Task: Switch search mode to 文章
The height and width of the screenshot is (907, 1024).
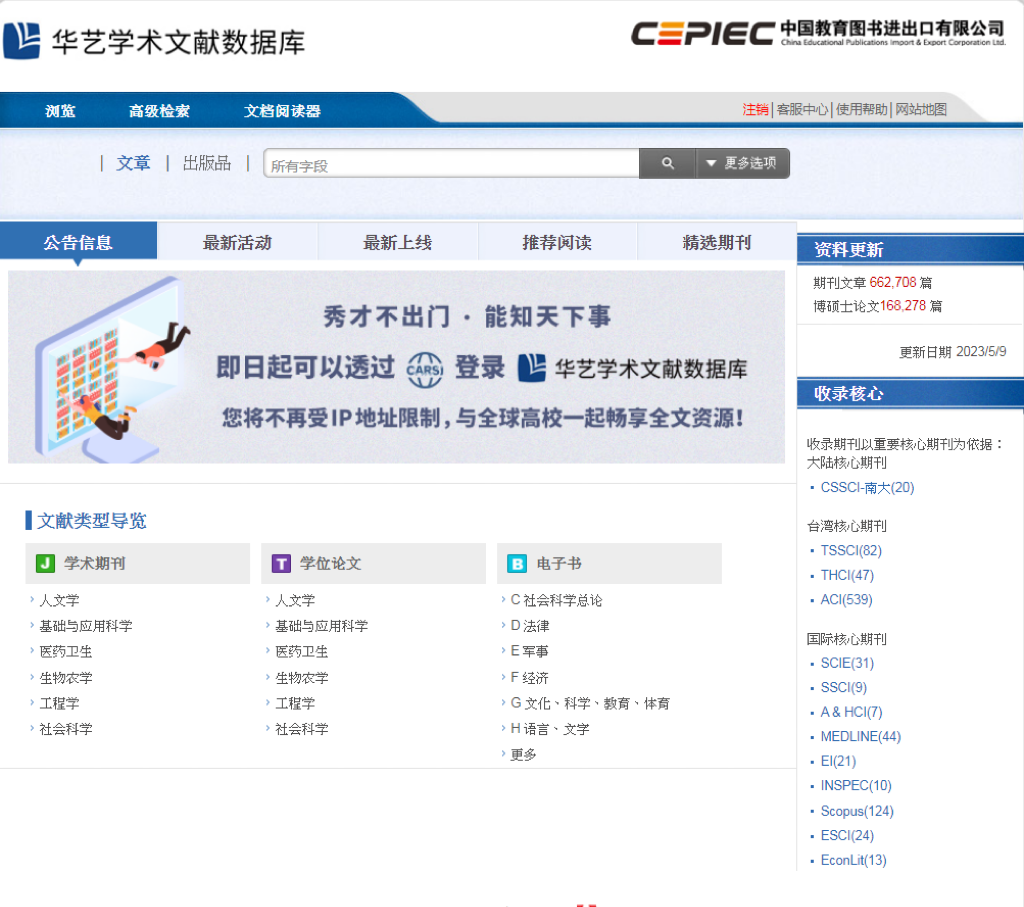Action: click(x=133, y=162)
